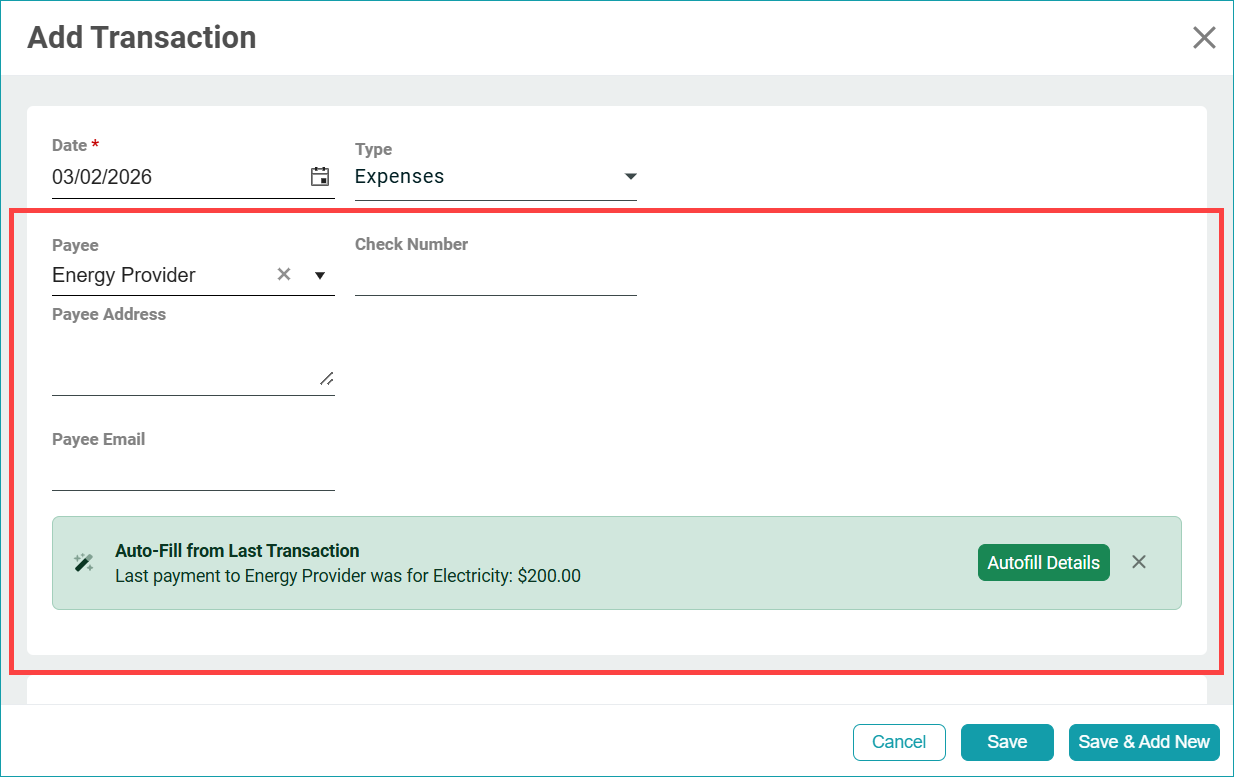The width and height of the screenshot is (1234, 777).
Task: Click the Auto-Fill from Last Transaction heading
Action: point(237,551)
